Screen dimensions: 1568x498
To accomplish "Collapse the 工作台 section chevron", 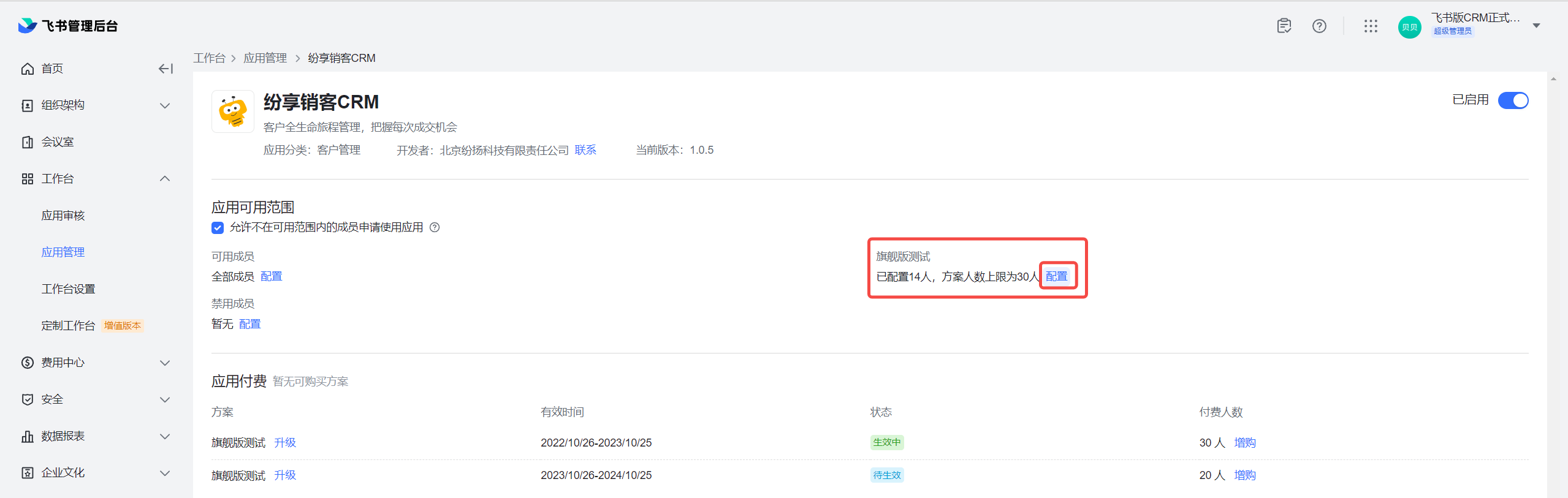I will (165, 179).
